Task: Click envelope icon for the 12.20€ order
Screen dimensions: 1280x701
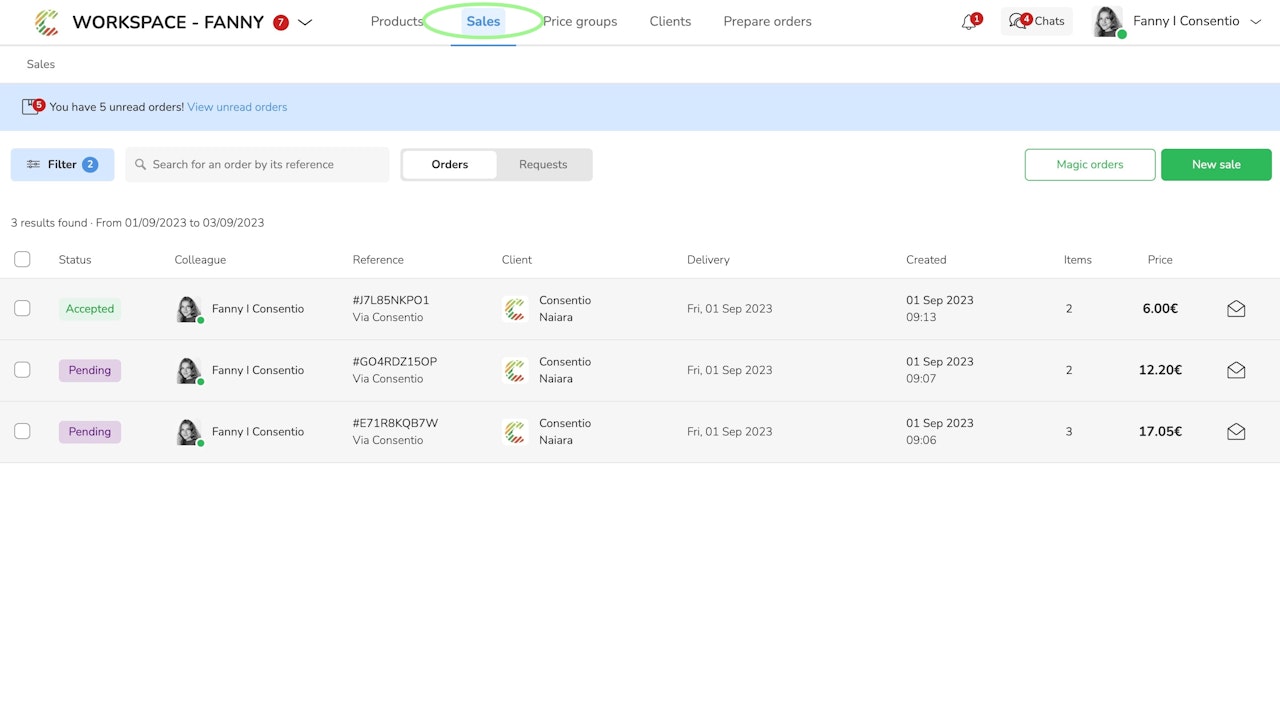Action: [x=1236, y=370]
